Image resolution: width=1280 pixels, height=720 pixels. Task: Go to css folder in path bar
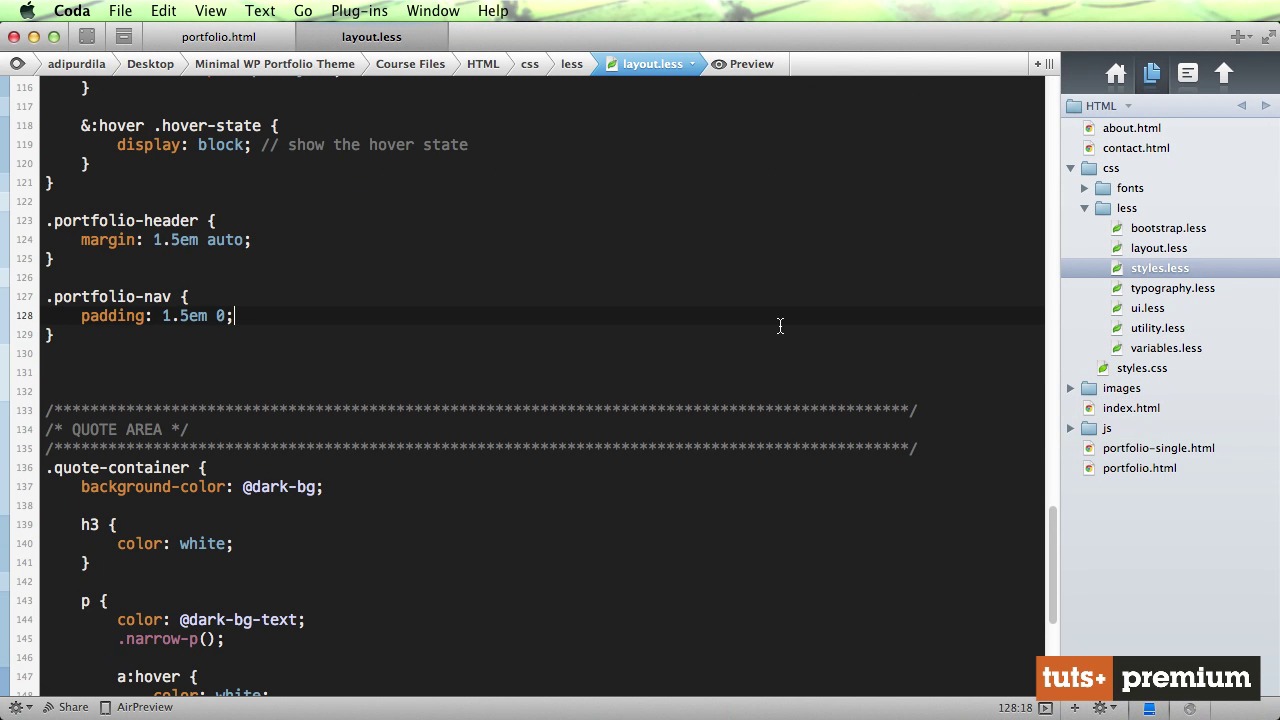click(530, 64)
